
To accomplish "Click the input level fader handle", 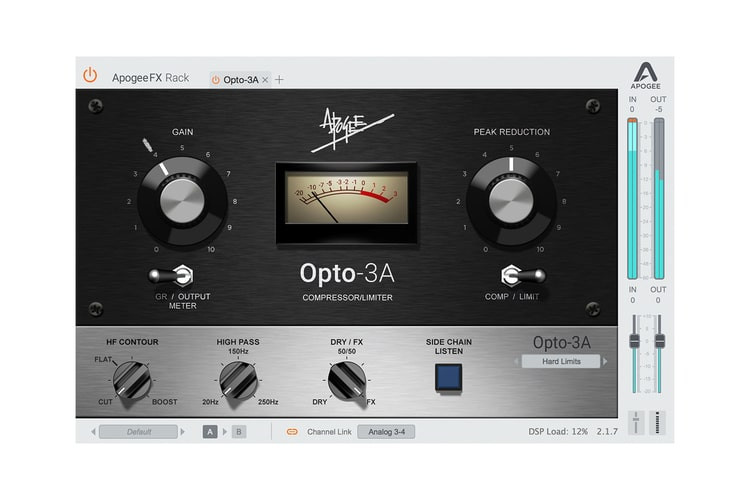I will (x=634, y=342).
